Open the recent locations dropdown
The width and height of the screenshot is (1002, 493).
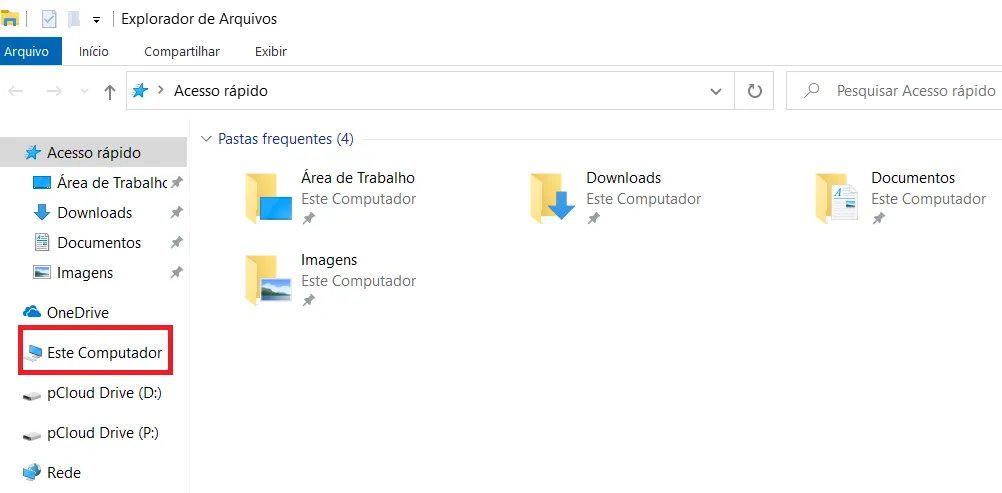click(x=84, y=91)
